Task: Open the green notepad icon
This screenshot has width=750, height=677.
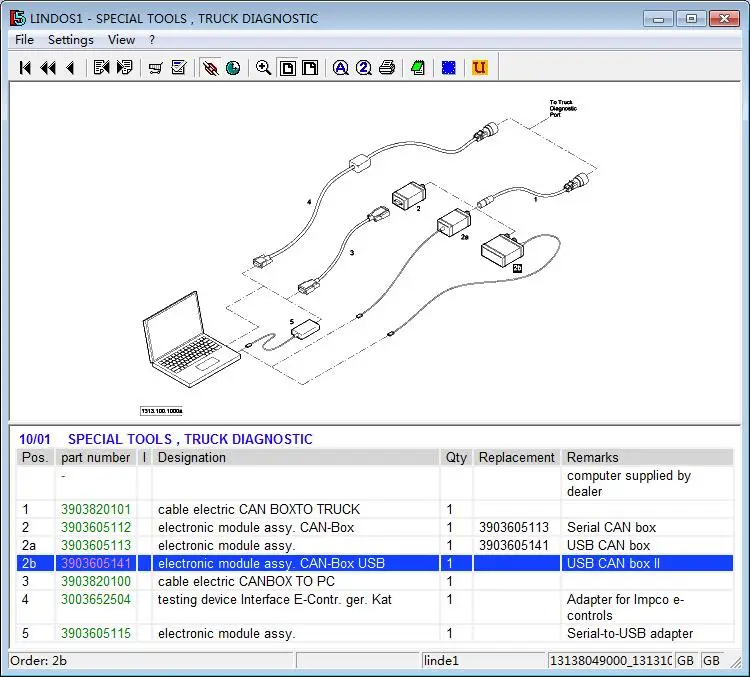Action: click(418, 67)
